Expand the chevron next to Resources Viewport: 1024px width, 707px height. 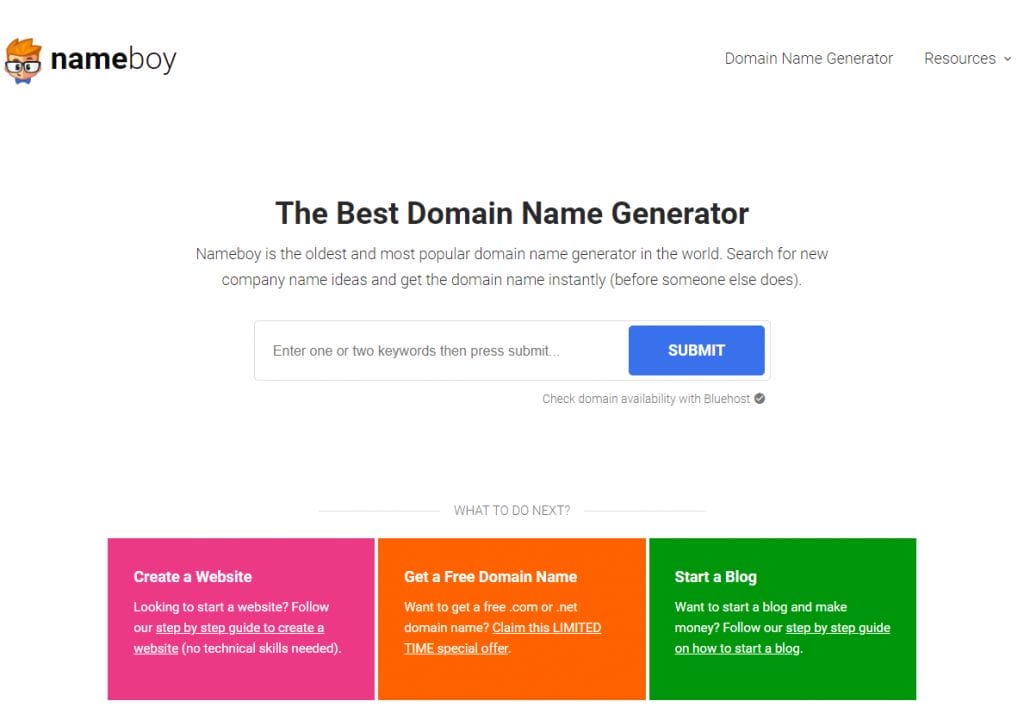[x=1007, y=59]
